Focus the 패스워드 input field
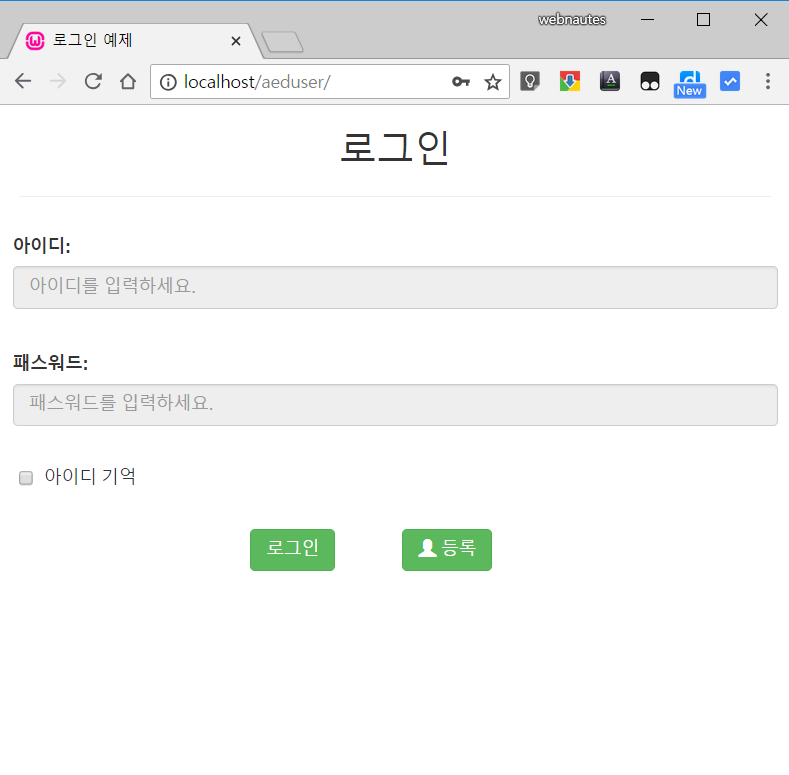Screen dimensions: 789x775 pos(396,405)
